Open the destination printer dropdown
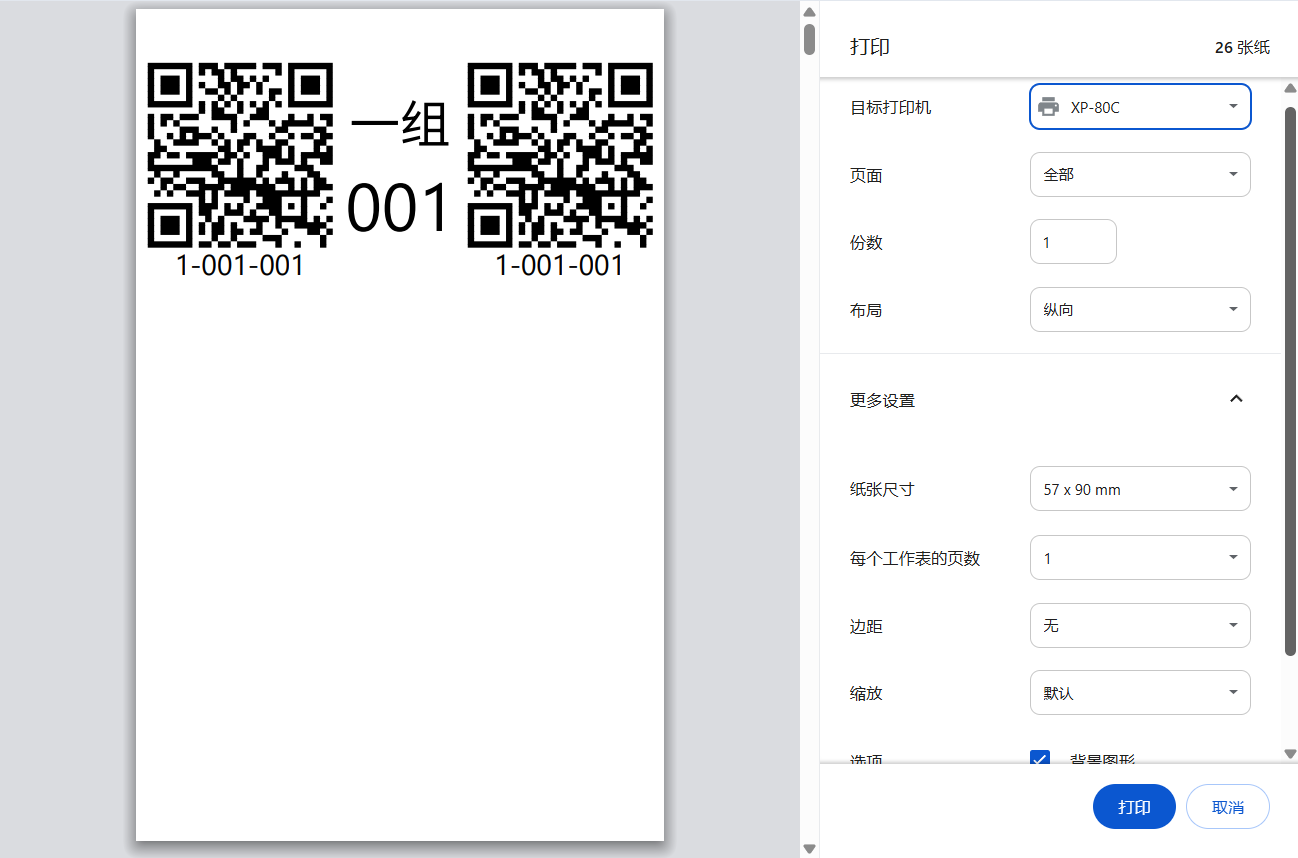This screenshot has width=1298, height=858. click(1140, 107)
